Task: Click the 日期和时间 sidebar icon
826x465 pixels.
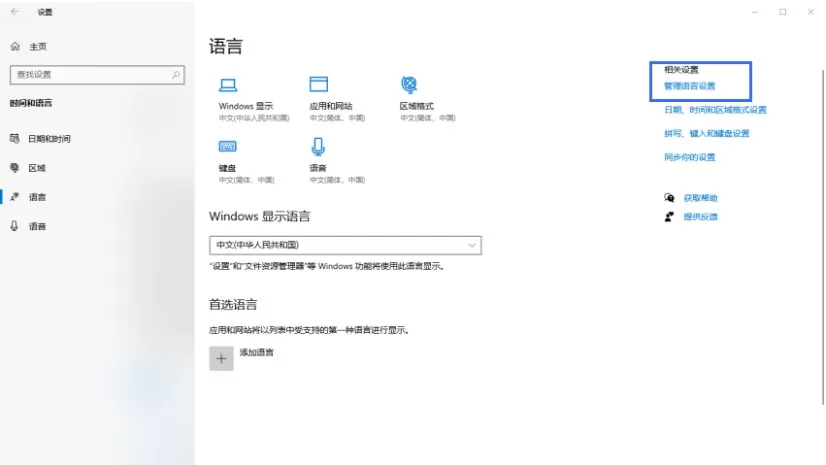Action: point(15,138)
